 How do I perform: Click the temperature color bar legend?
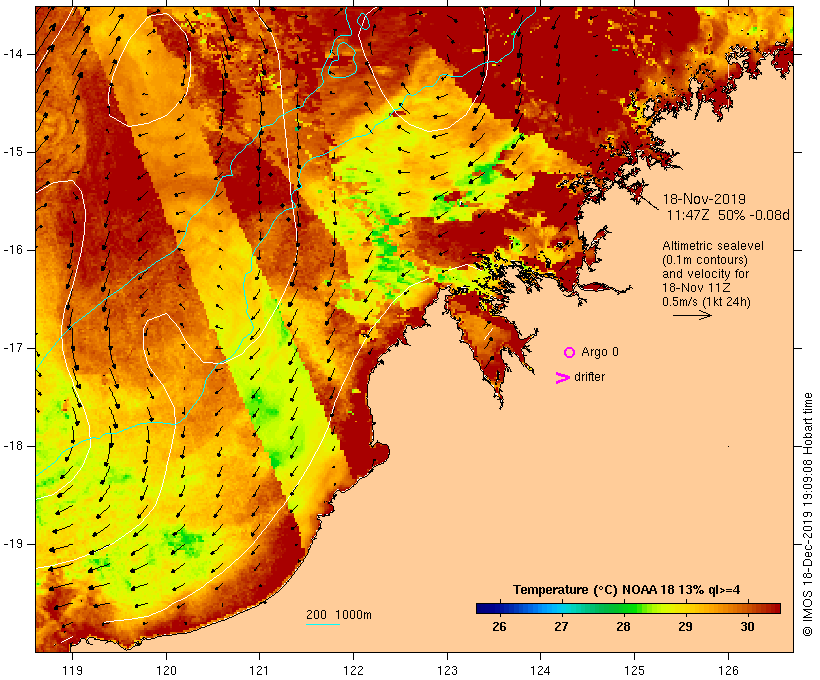[628, 608]
